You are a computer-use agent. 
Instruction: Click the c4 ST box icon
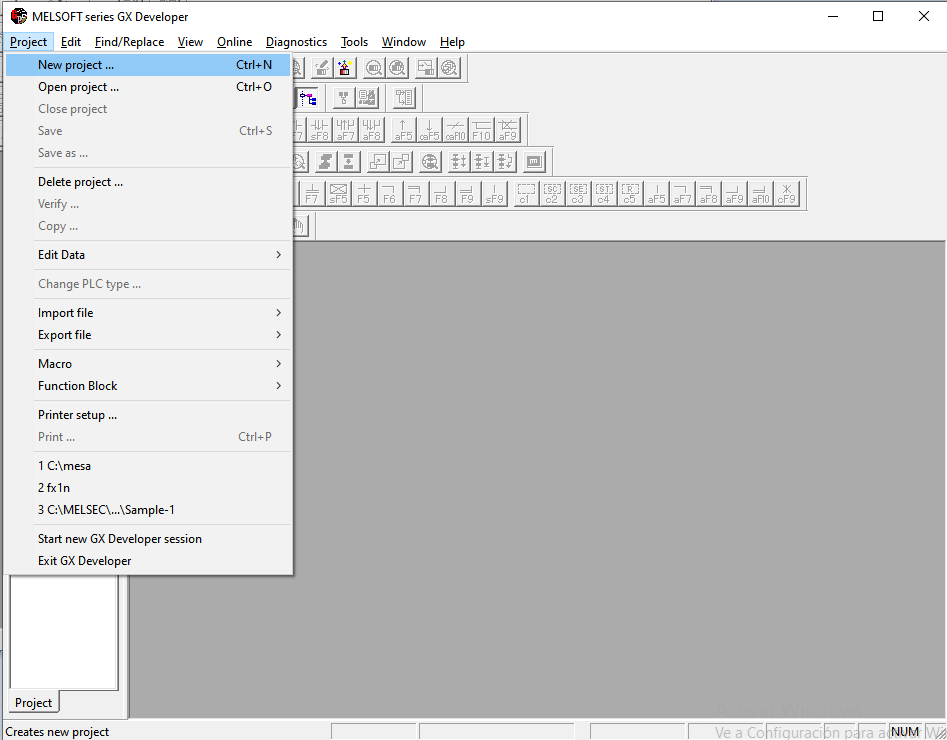pyautogui.click(x=604, y=193)
